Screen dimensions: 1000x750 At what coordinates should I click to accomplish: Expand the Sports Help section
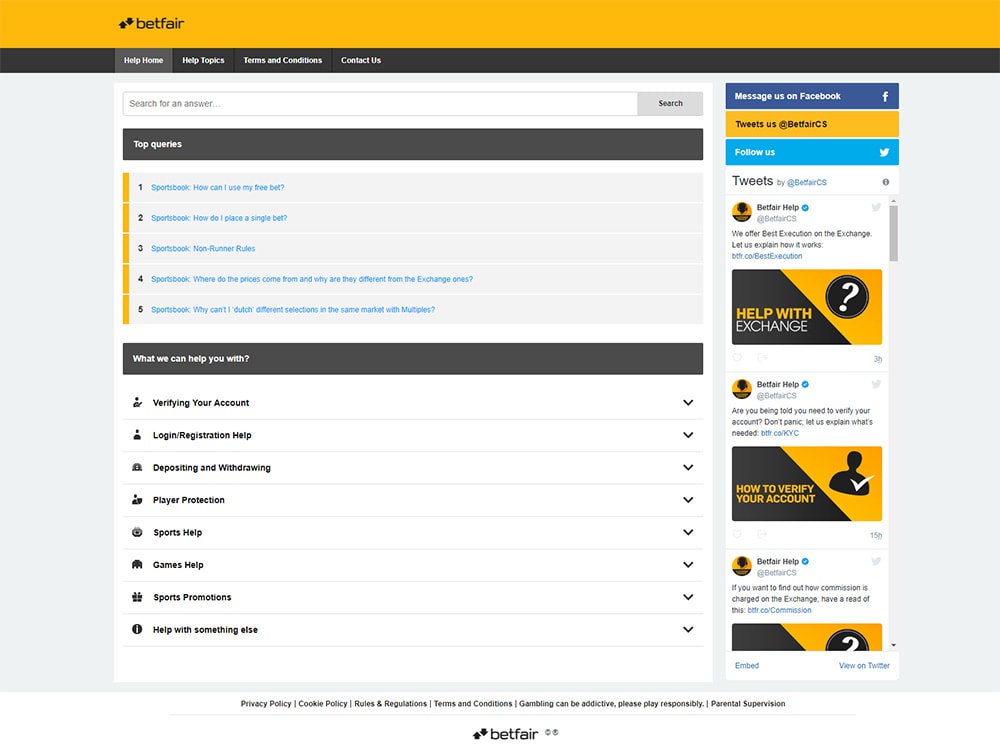pos(688,533)
